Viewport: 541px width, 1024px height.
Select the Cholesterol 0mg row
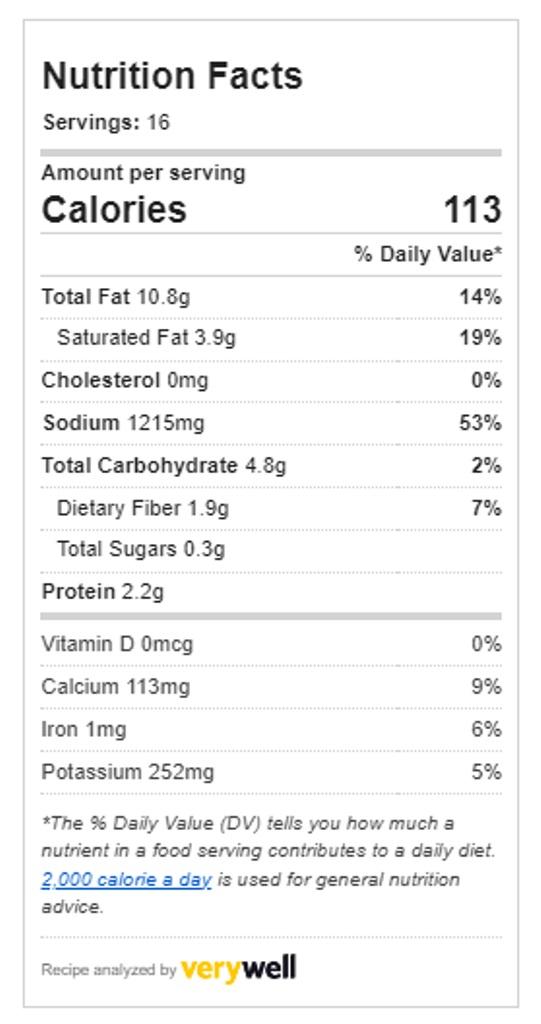pos(271,380)
